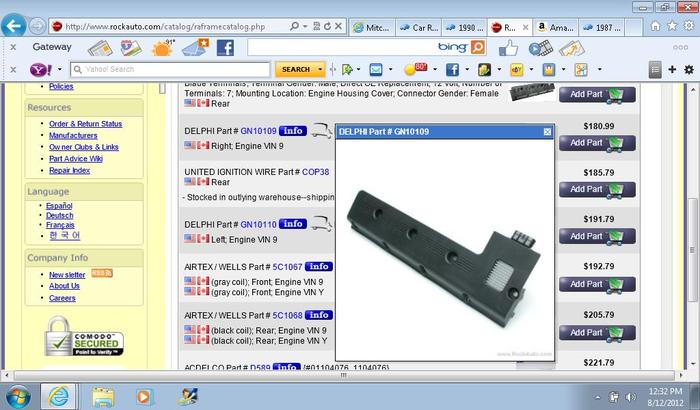Click the horizontal scrollbar at page bottom
Screen dimensions: 700x410
point(344,376)
